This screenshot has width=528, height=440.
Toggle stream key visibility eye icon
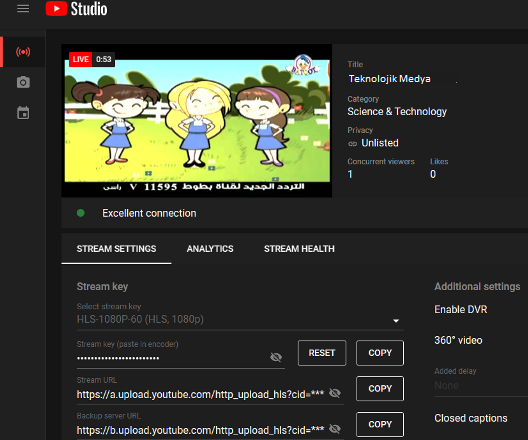[276, 357]
